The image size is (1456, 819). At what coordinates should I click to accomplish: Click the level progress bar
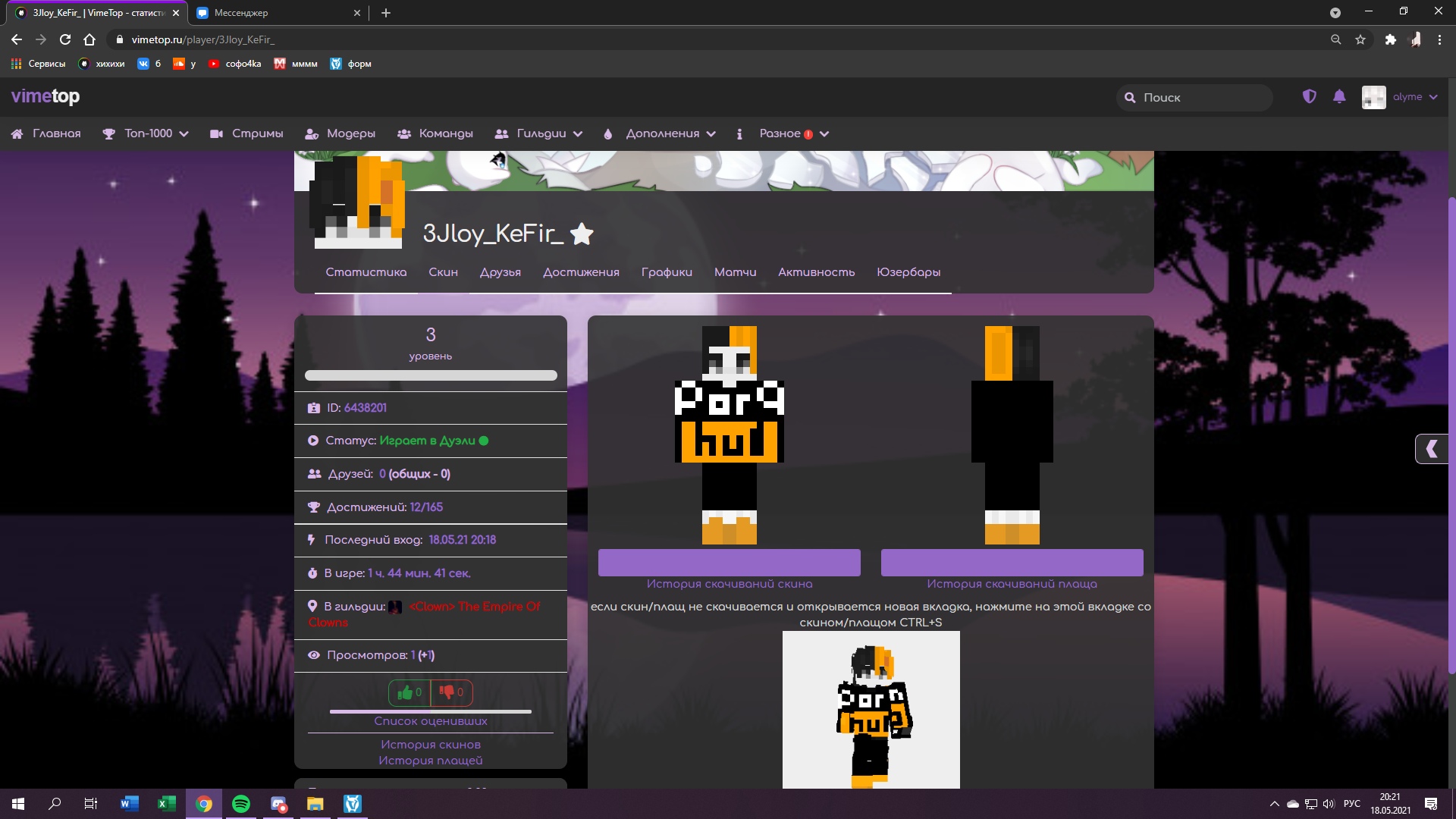(431, 375)
